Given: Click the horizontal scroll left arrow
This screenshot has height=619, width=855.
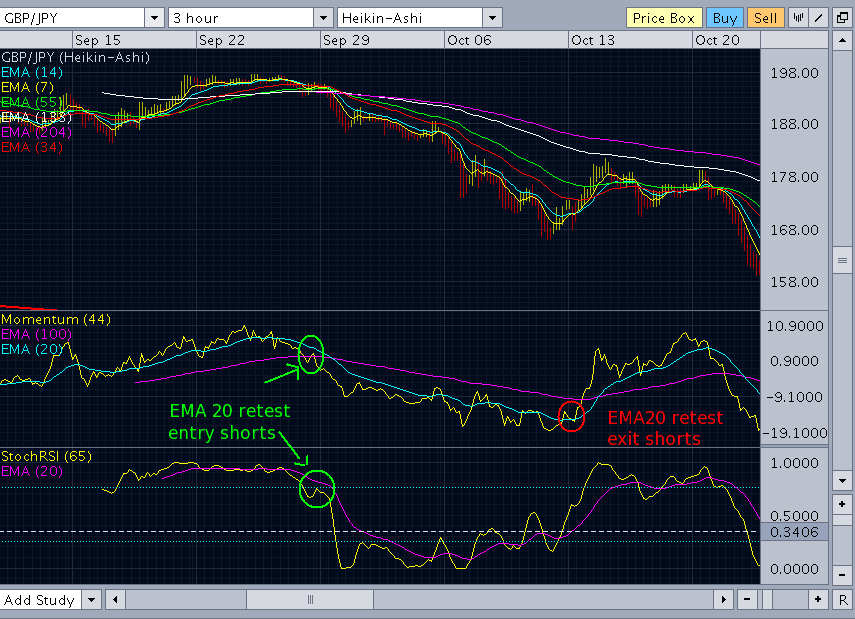Looking at the screenshot, I should 115,599.
